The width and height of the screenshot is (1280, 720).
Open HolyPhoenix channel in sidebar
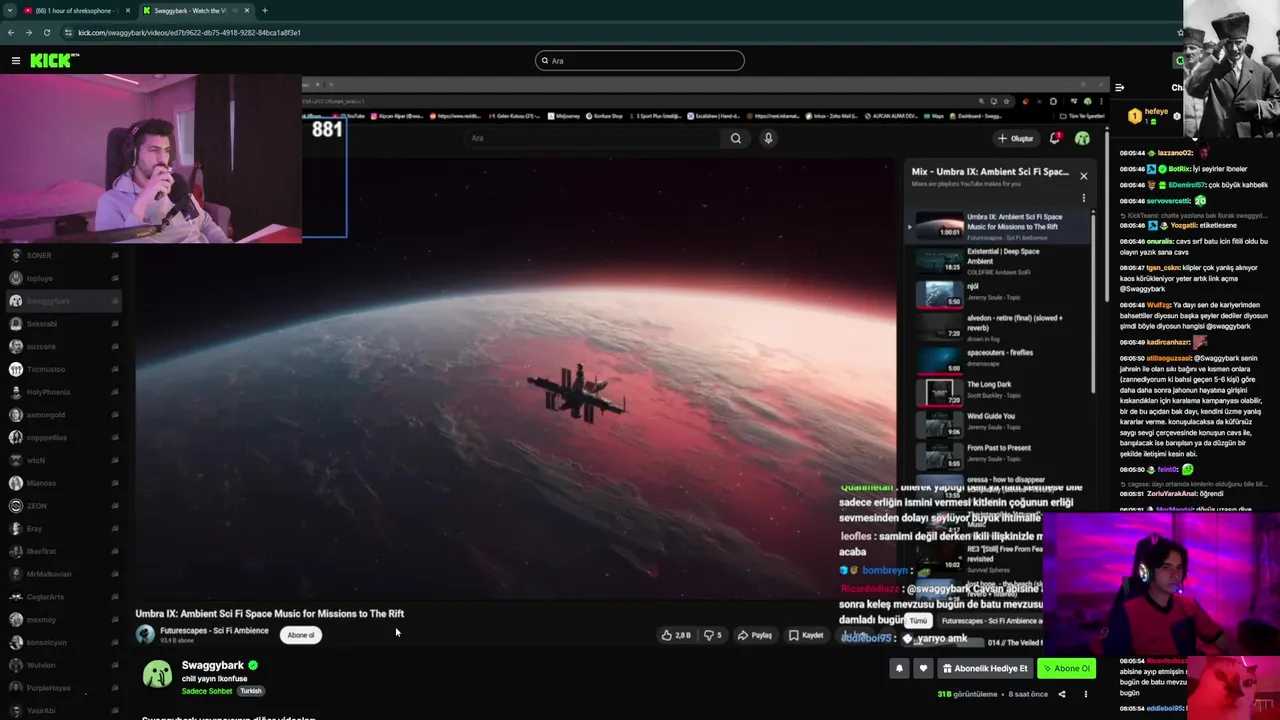[x=62, y=392]
